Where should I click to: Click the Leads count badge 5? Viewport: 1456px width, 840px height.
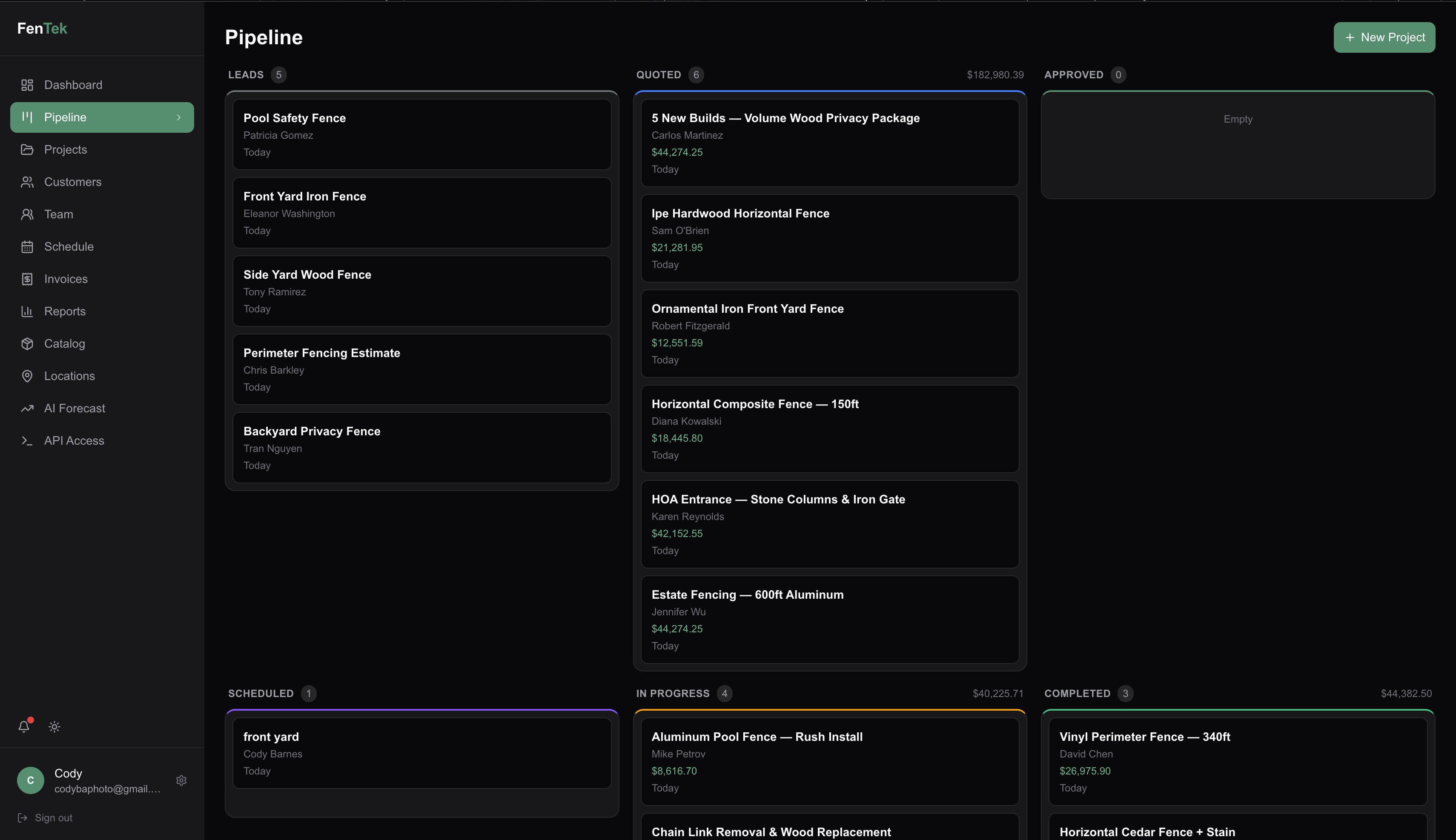279,75
